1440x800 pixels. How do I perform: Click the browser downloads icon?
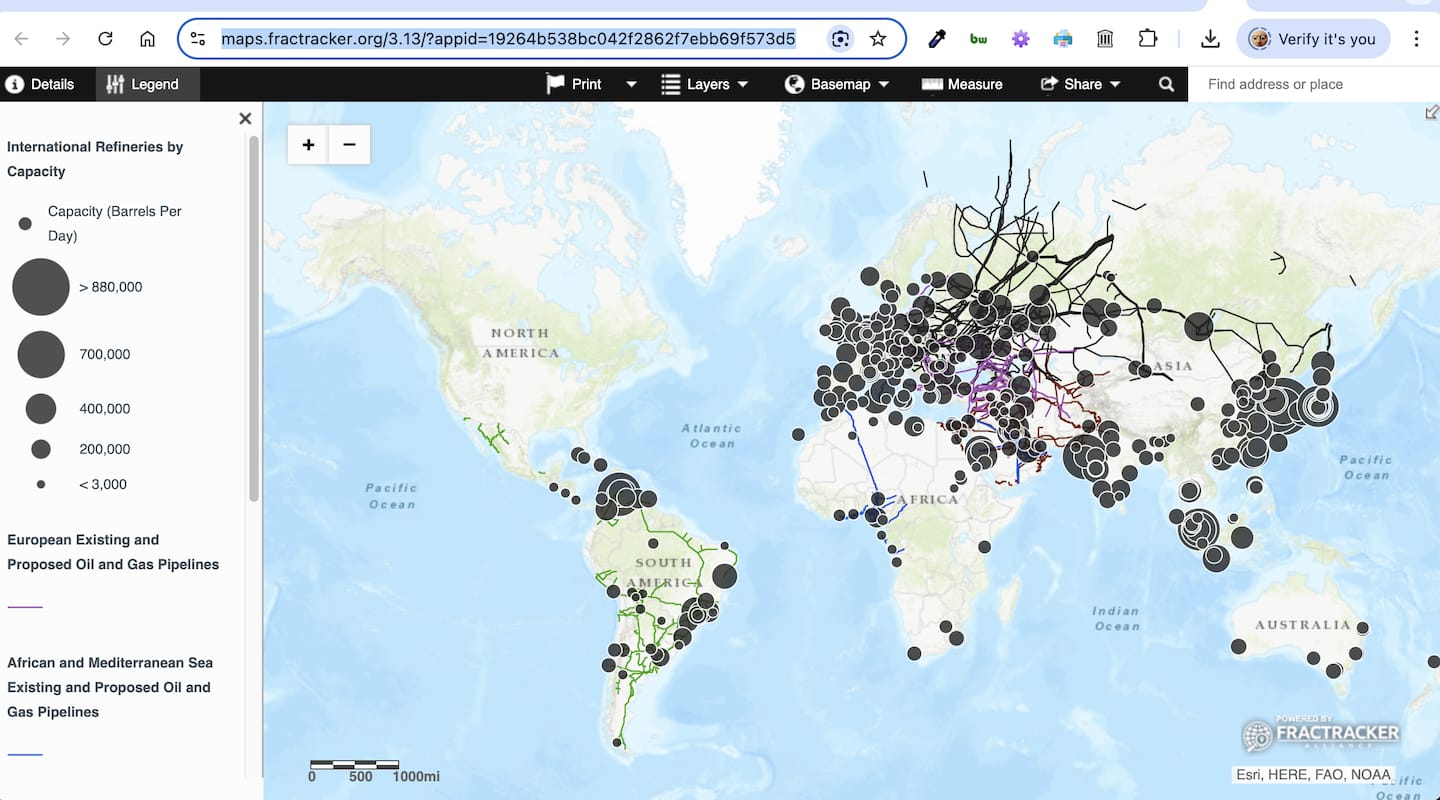(1210, 39)
